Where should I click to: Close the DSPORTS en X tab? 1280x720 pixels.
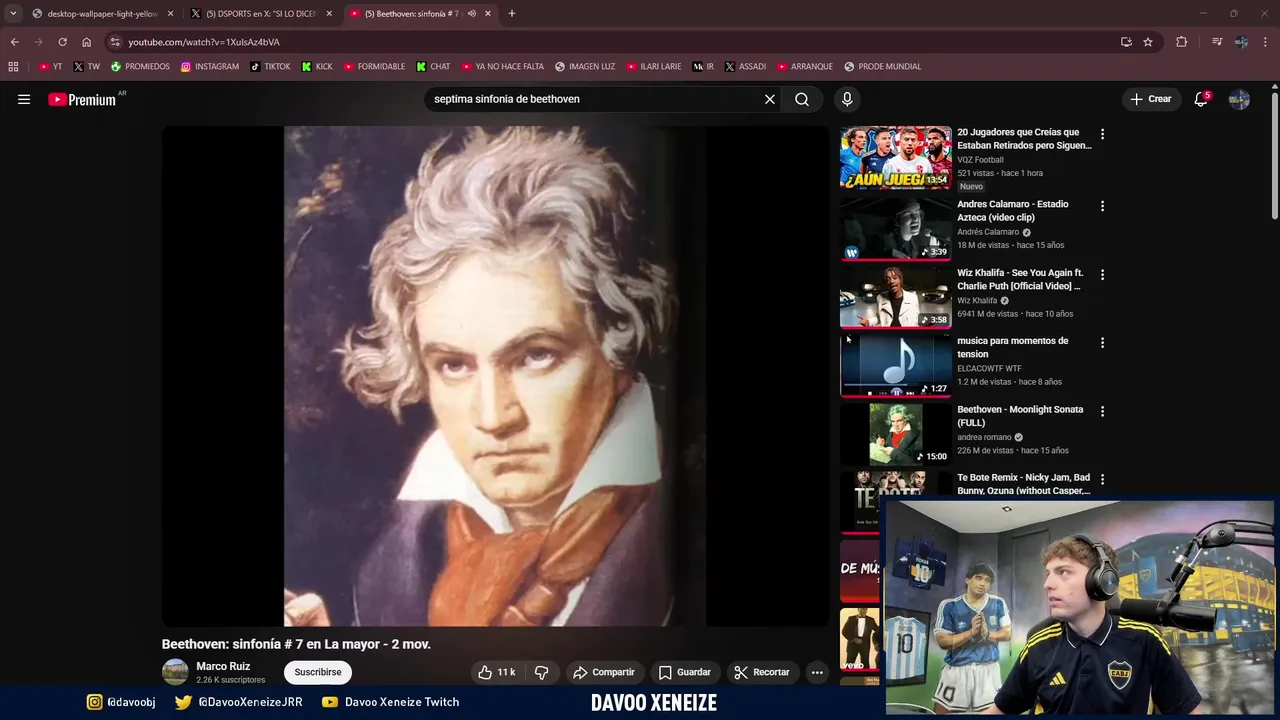coord(329,13)
